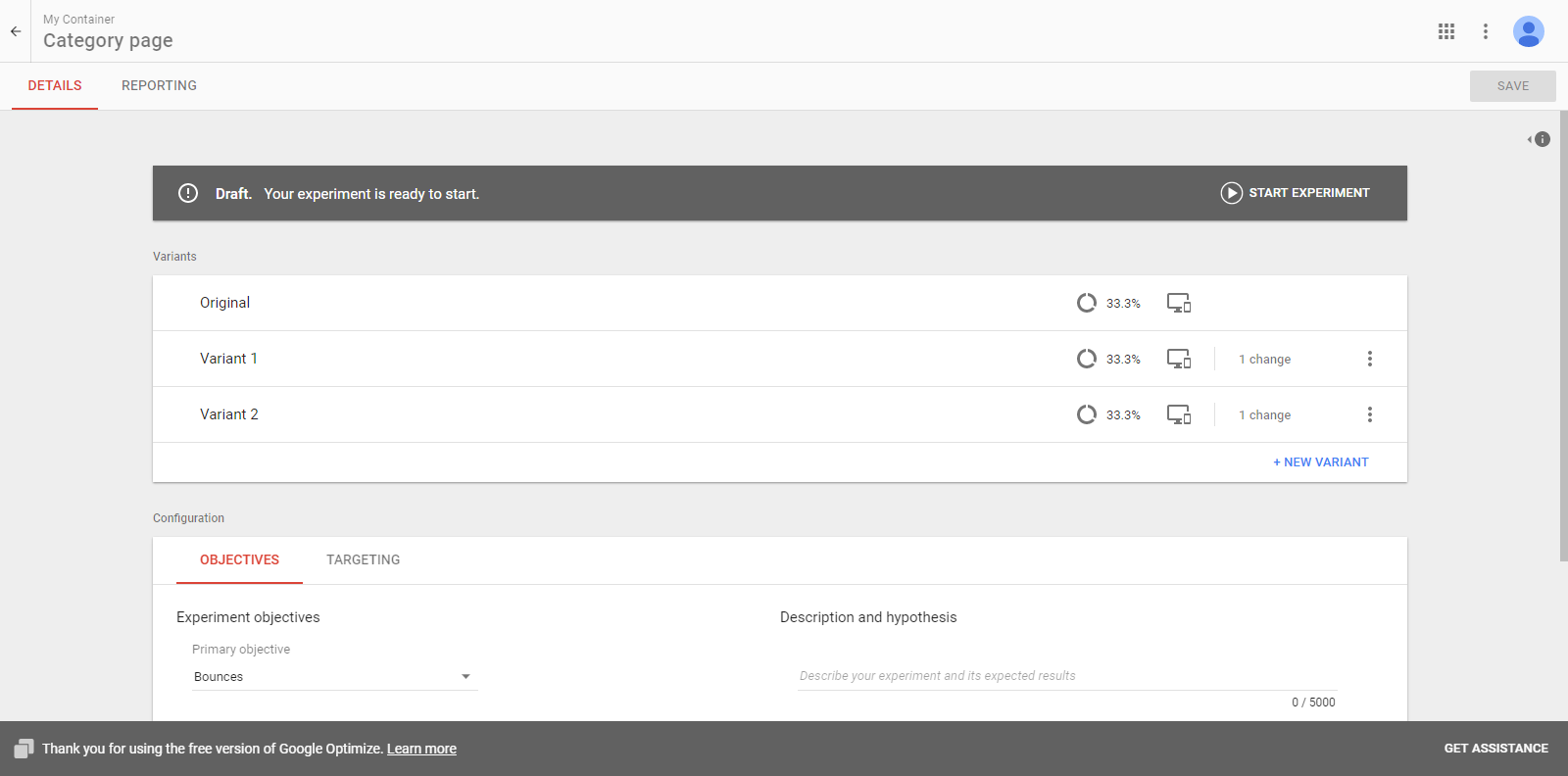The width and height of the screenshot is (1568, 776).
Task: Open device preview for Variant 2
Action: (x=1179, y=414)
